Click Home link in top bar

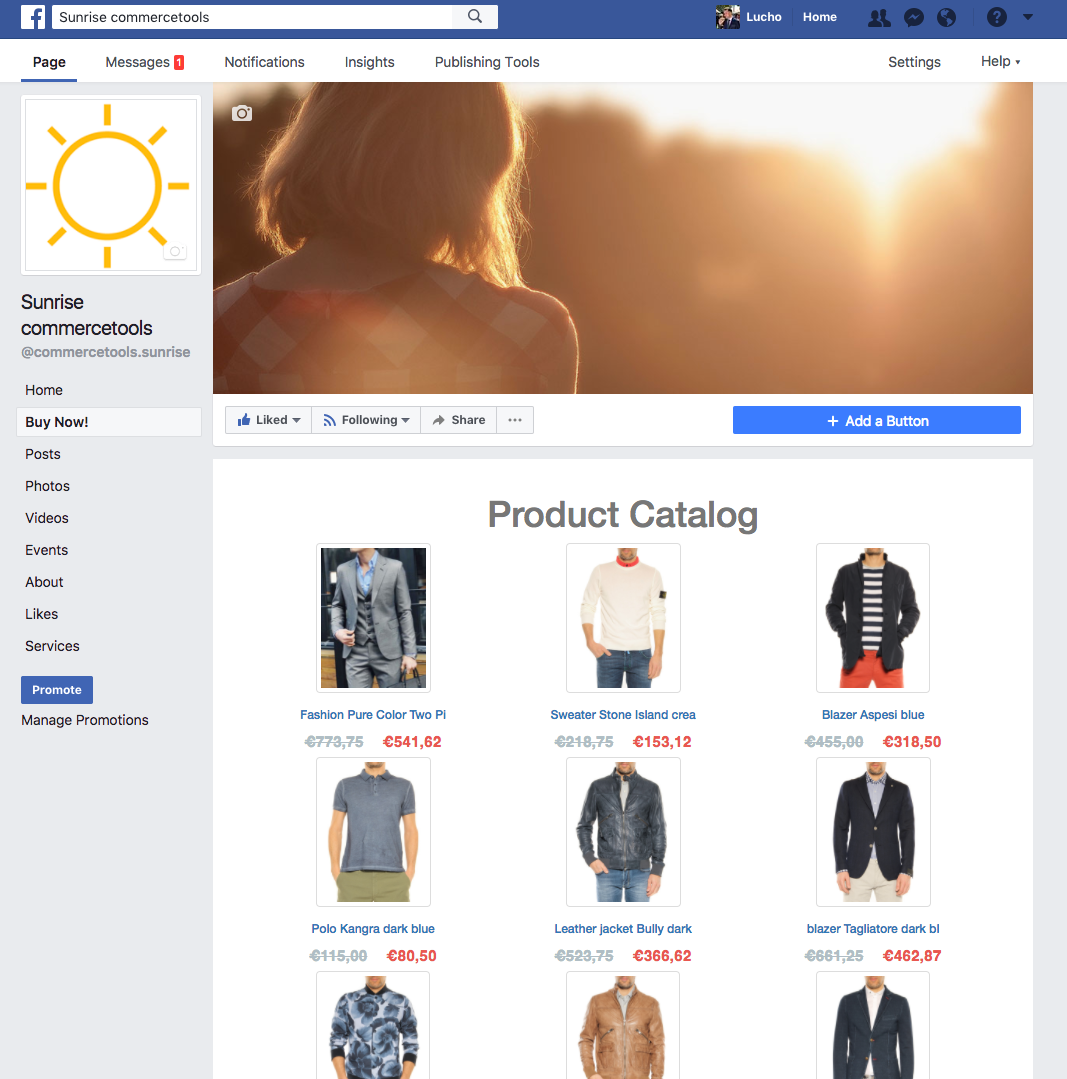[x=819, y=17]
